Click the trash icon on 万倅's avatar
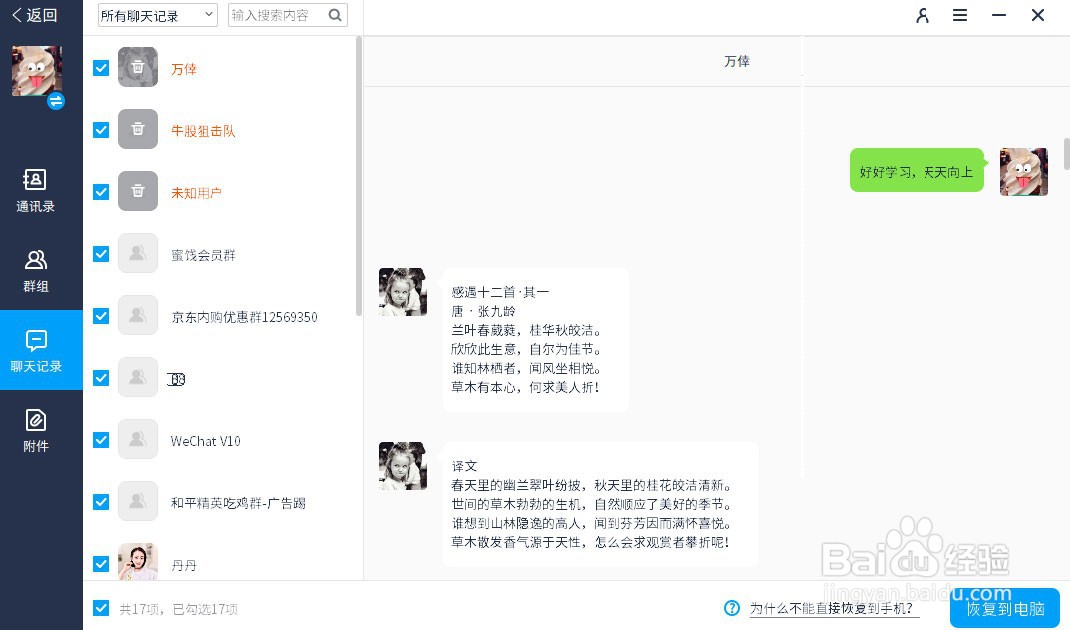The height and width of the screenshot is (630, 1070). coord(137,67)
